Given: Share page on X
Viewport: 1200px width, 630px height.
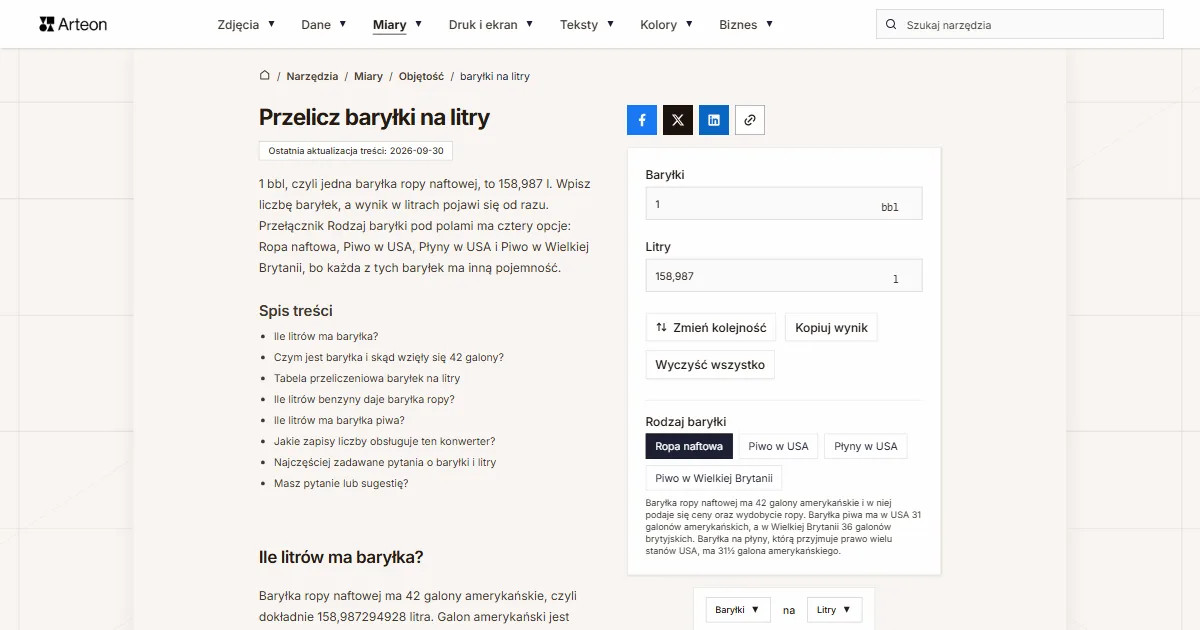Looking at the screenshot, I should point(678,120).
